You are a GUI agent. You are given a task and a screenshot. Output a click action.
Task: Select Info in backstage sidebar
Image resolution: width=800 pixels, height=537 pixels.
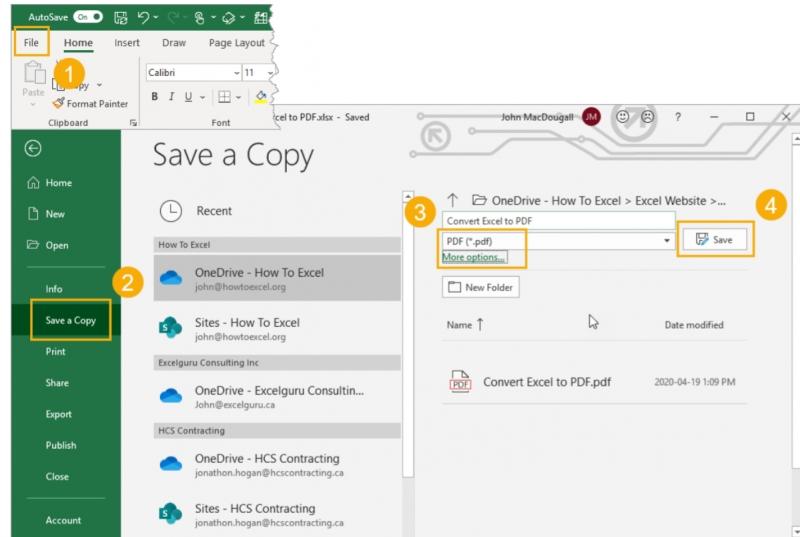point(54,289)
